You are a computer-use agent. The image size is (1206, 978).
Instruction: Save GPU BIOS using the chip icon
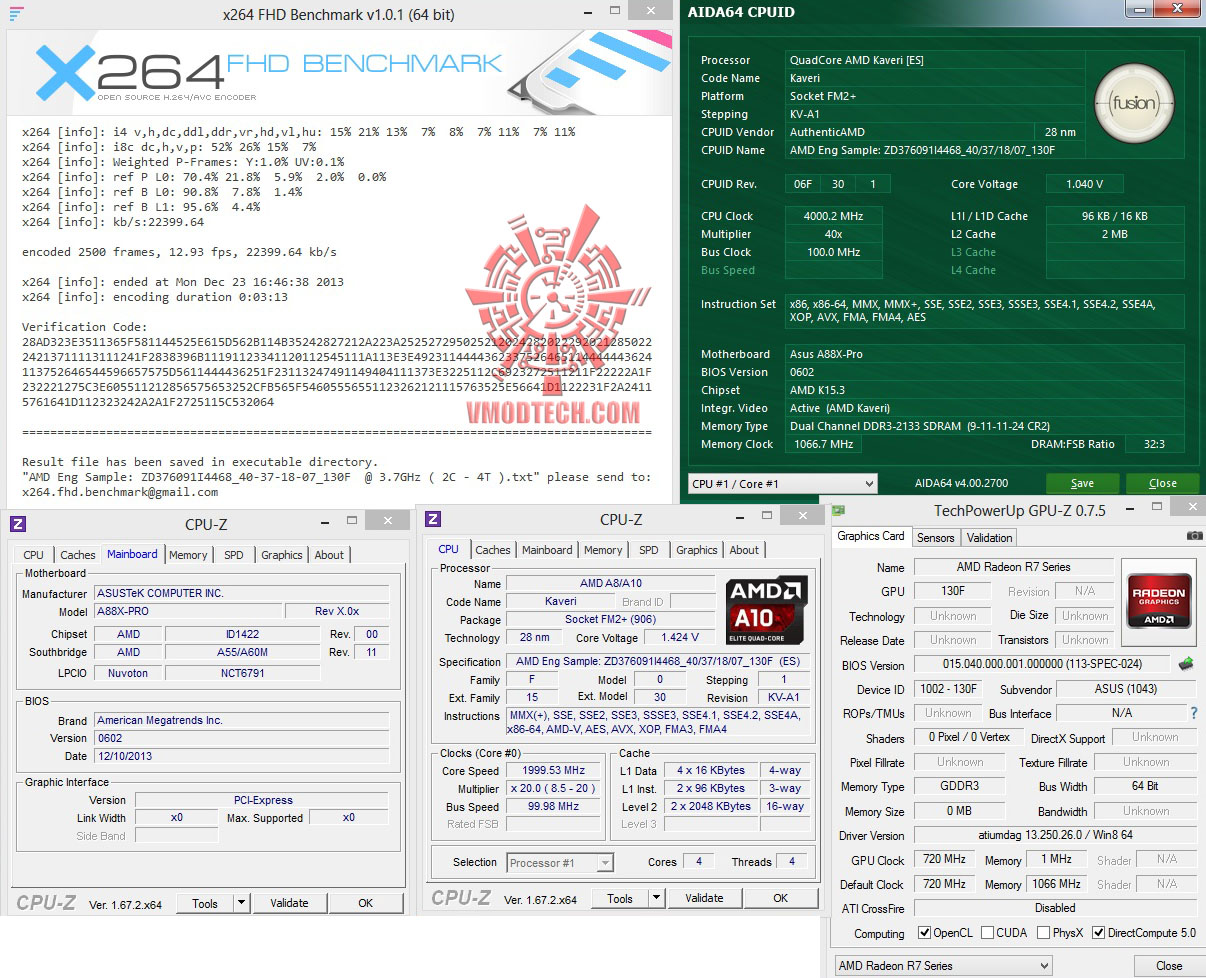[1187, 663]
